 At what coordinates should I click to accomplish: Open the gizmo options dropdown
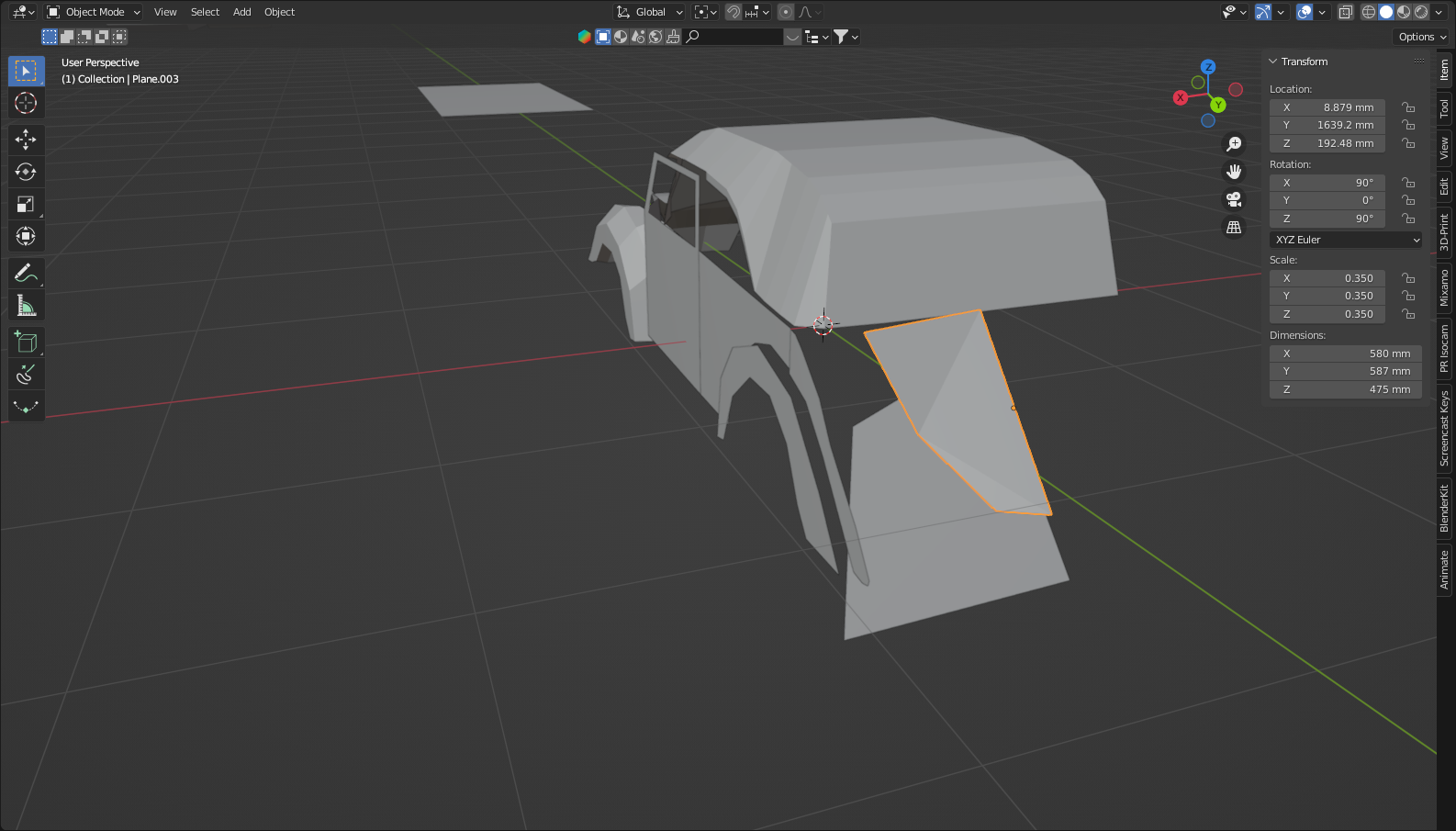pyautogui.click(x=1281, y=12)
